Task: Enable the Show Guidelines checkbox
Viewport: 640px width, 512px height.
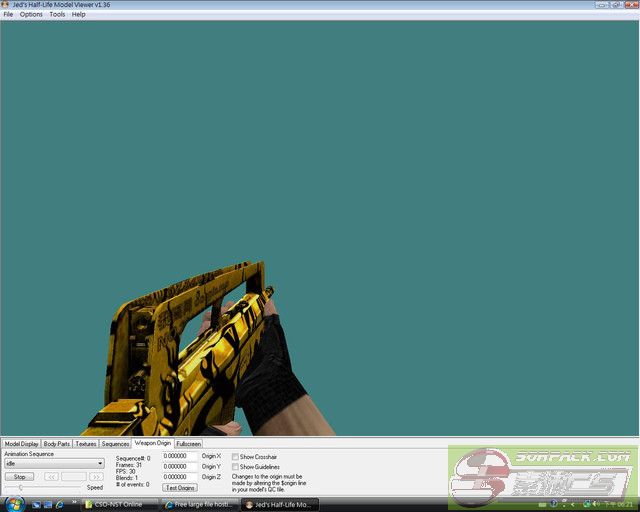Action: click(235, 466)
